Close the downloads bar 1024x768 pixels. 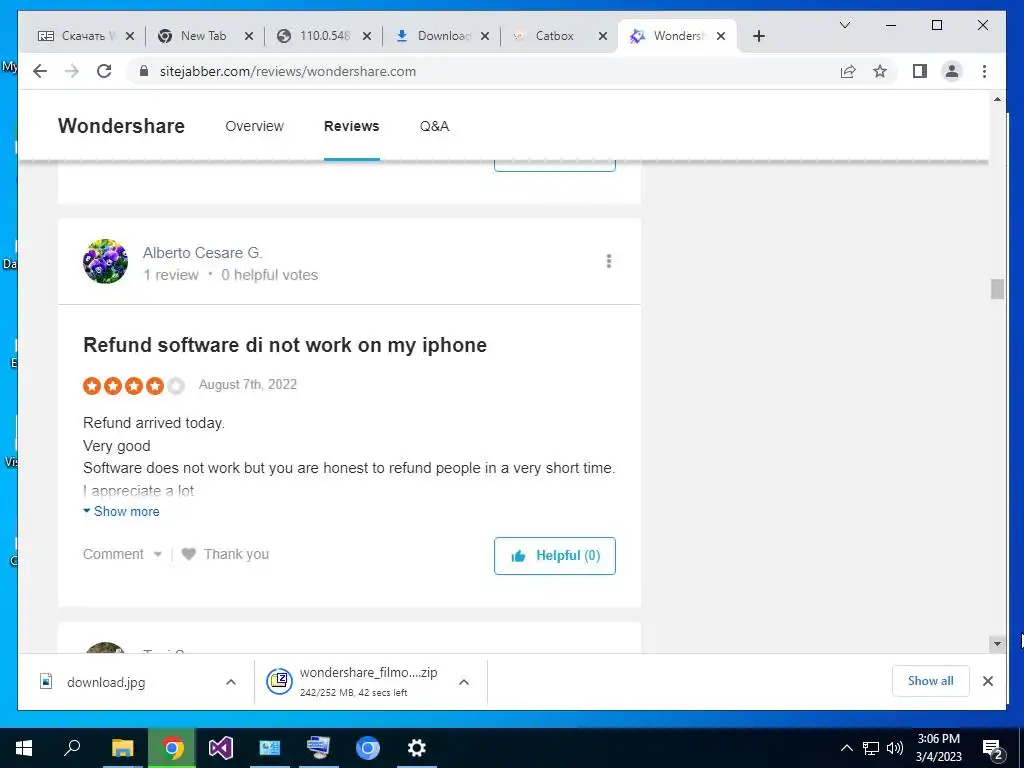click(x=988, y=681)
